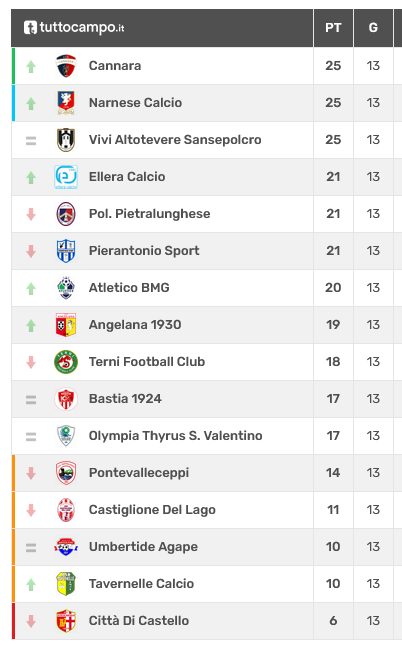Image resolution: width=402 pixels, height=645 pixels.
Task: Click the Cannara team crest
Action: [x=66, y=66]
